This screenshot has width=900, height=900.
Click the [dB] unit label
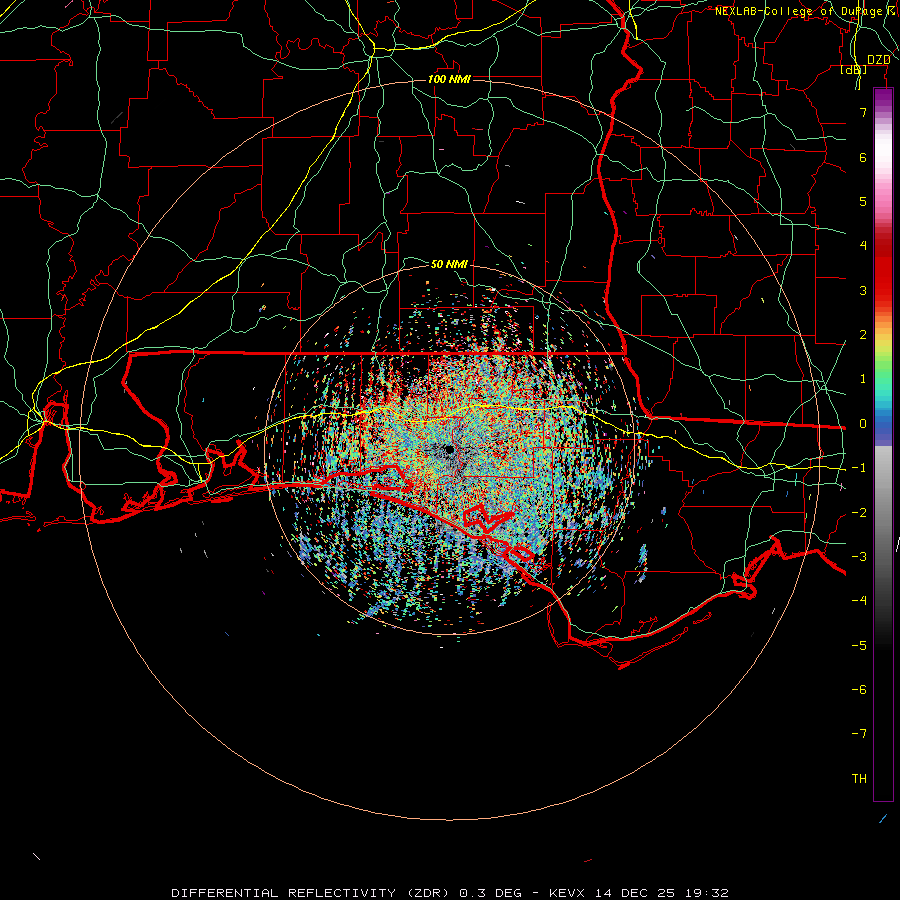[x=854, y=69]
